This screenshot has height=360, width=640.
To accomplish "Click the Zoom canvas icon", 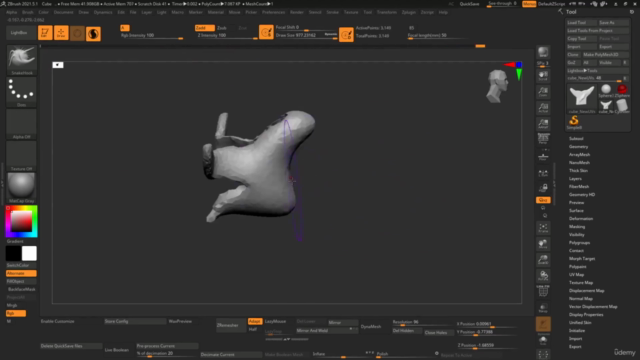I will click(543, 91).
